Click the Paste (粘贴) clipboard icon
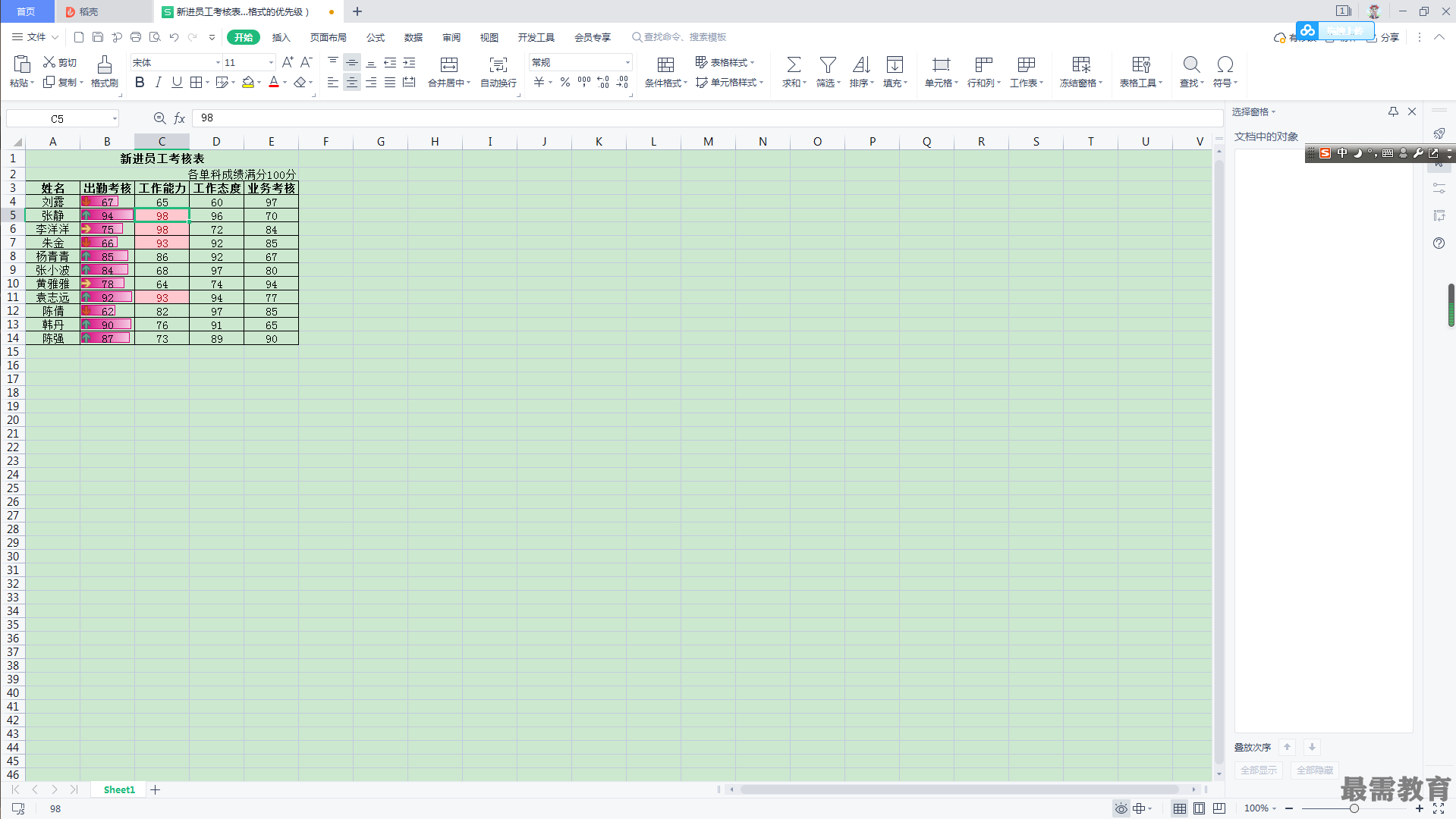 point(21,64)
